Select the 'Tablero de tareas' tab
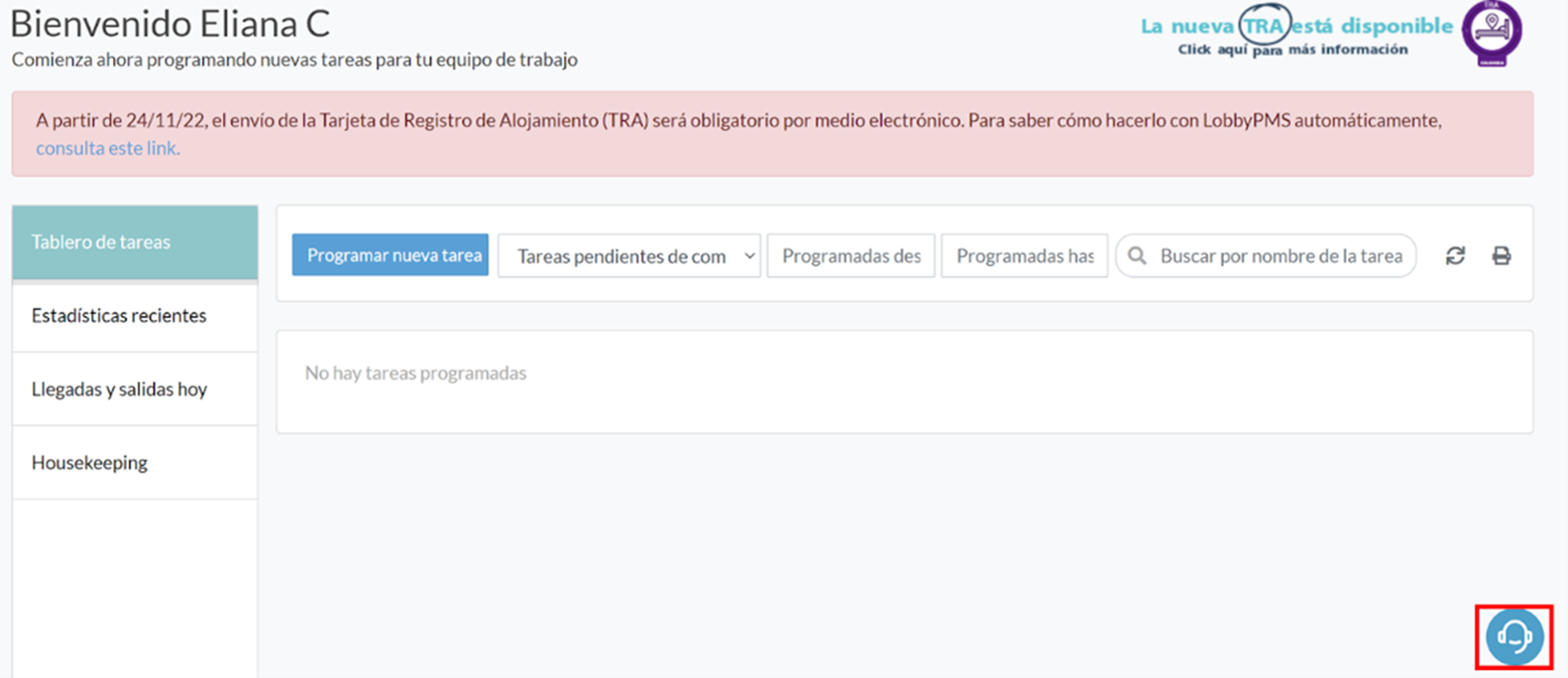The image size is (1568, 678). (135, 242)
